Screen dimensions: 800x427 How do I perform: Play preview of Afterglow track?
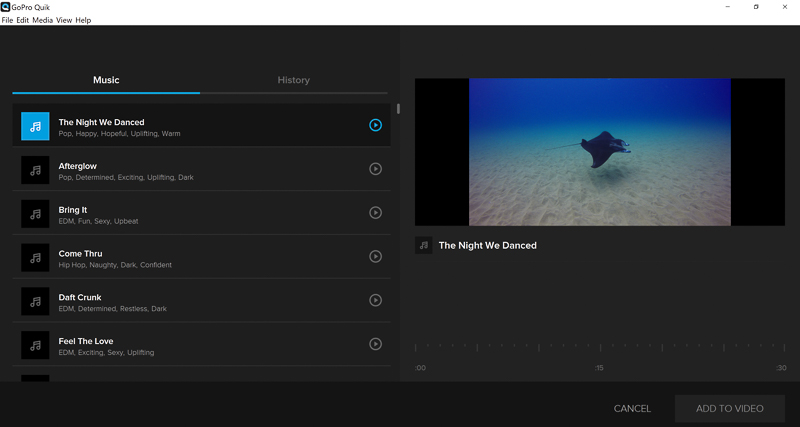click(375, 169)
